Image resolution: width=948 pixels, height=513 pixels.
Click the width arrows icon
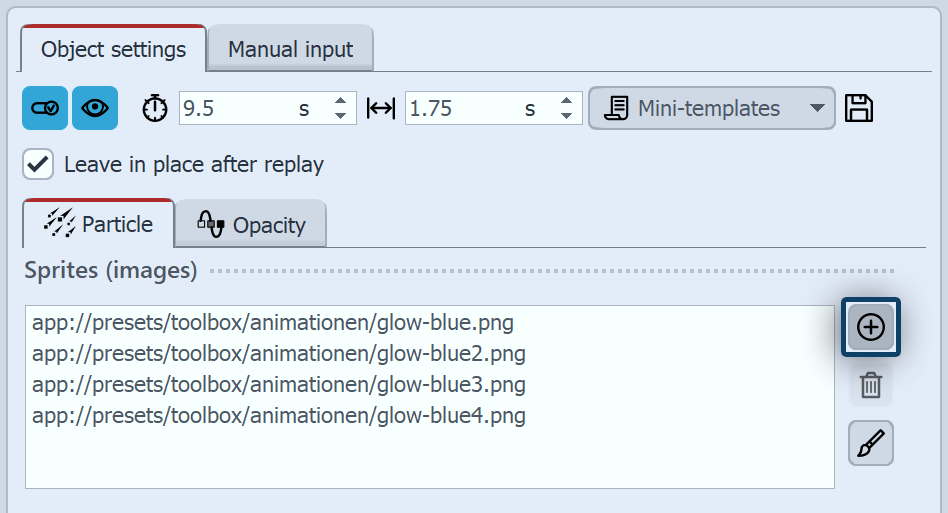coord(381,108)
